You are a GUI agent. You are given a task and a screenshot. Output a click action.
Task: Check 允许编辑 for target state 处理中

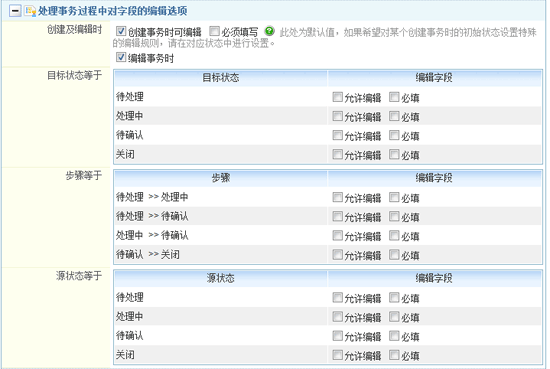(337, 116)
